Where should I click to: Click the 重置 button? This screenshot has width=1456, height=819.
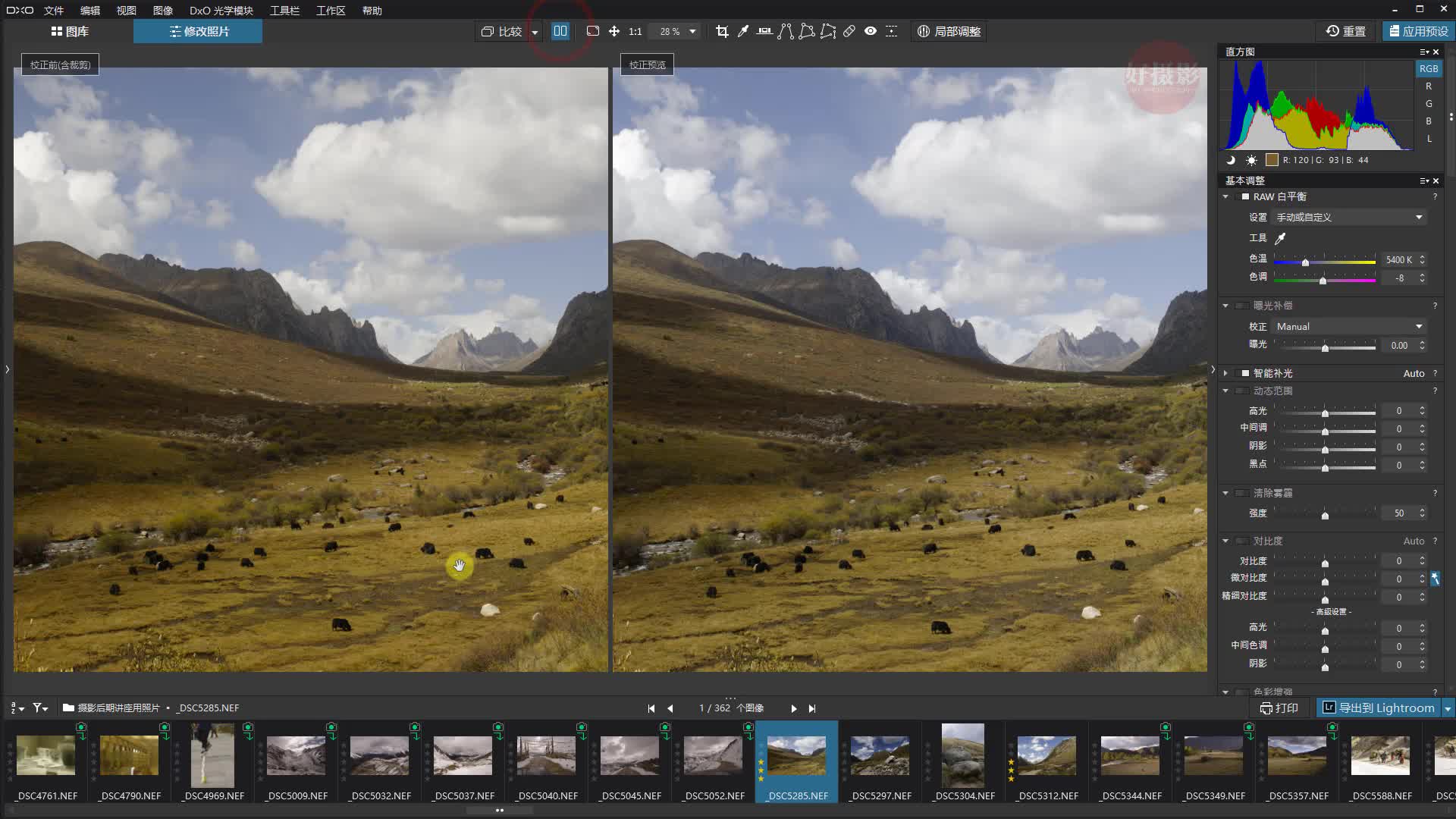tap(1345, 31)
